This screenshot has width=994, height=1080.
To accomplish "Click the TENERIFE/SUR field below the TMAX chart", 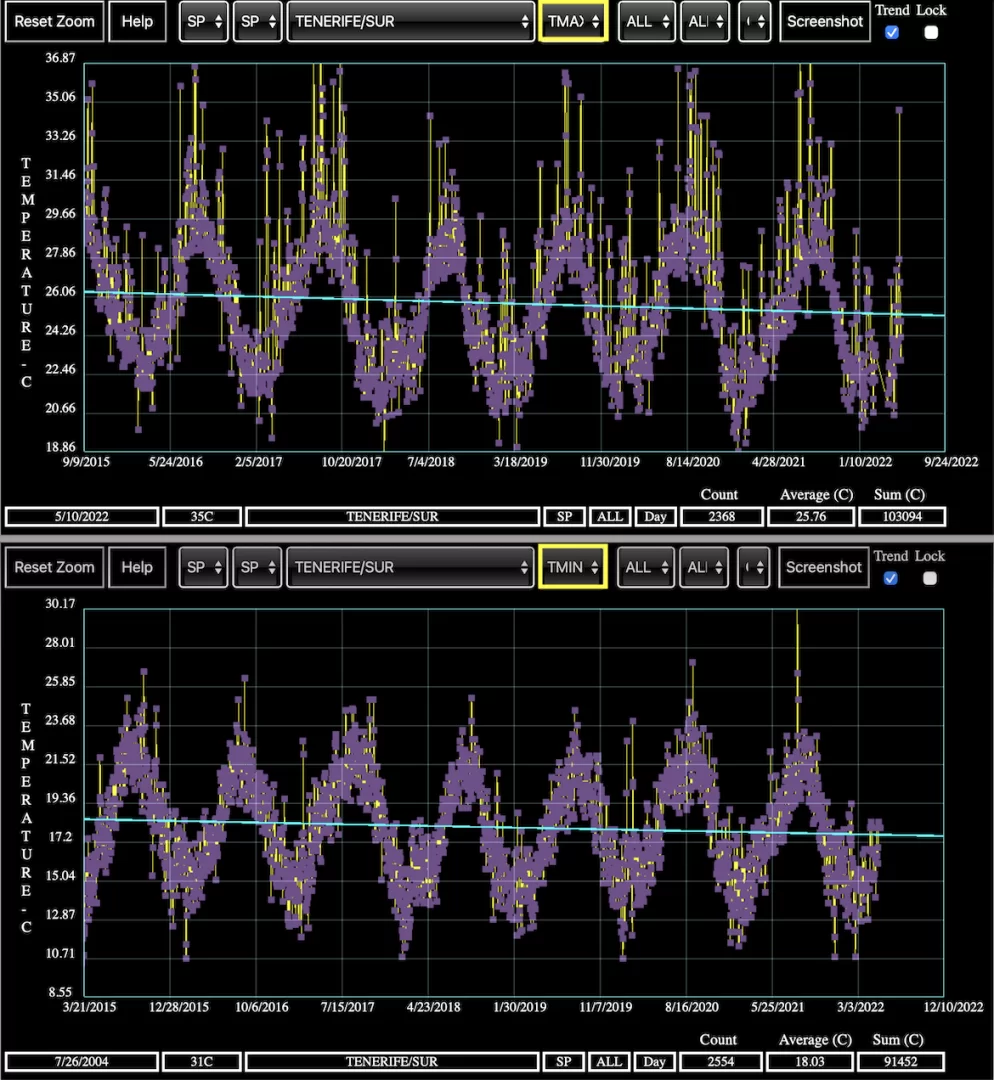I will coord(392,517).
